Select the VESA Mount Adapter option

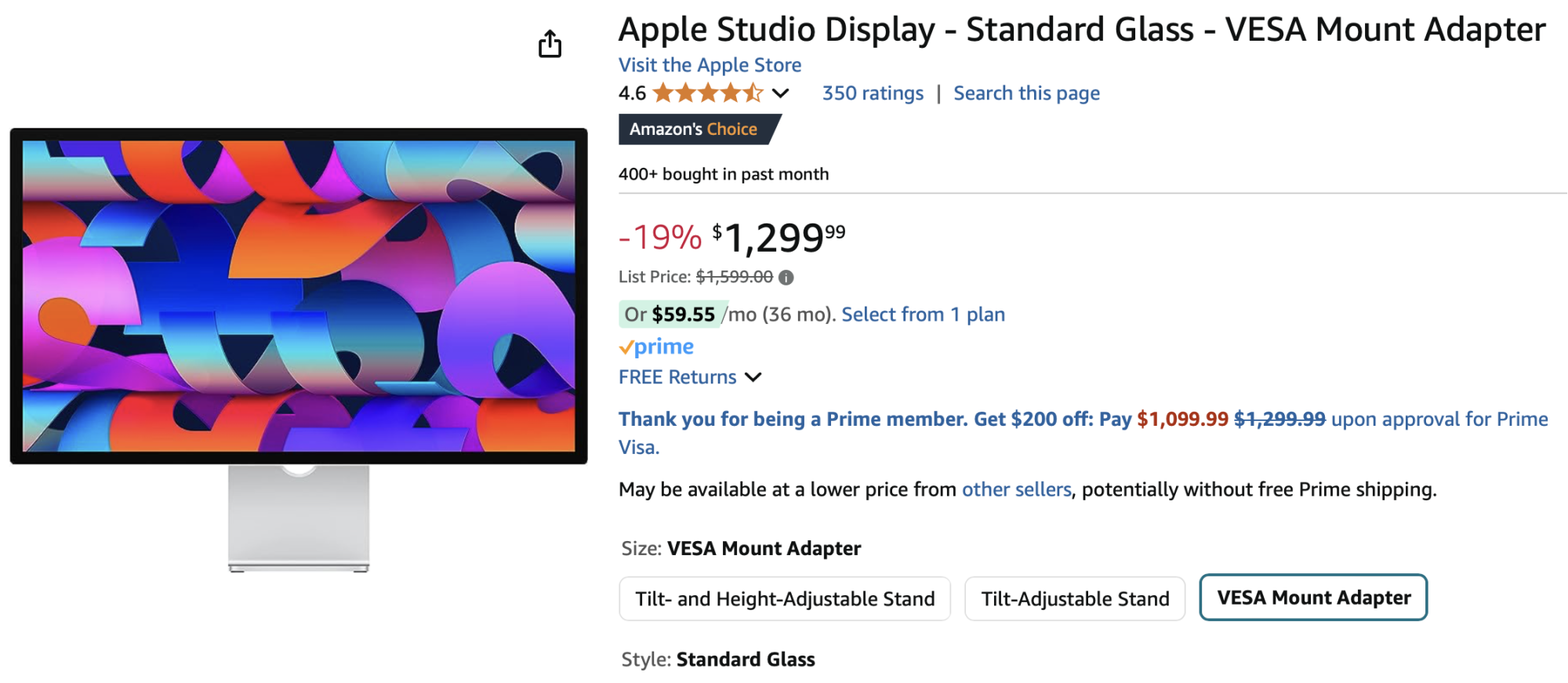[1312, 597]
